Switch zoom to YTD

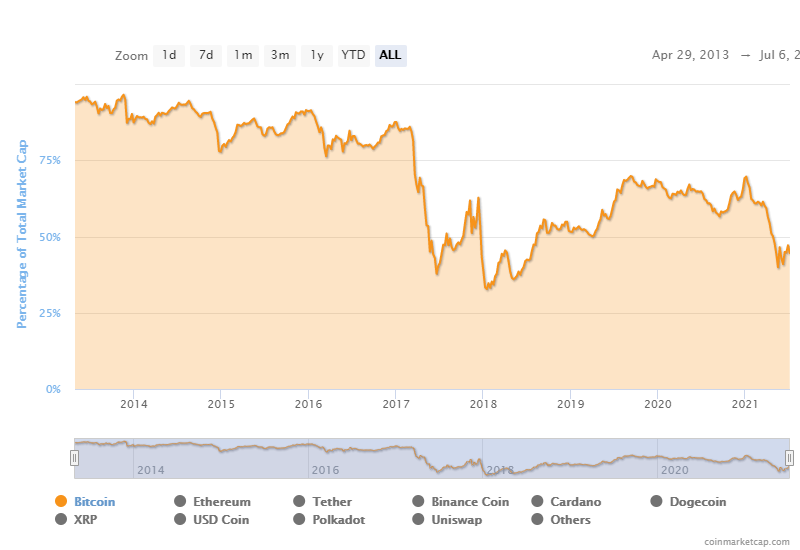353,55
